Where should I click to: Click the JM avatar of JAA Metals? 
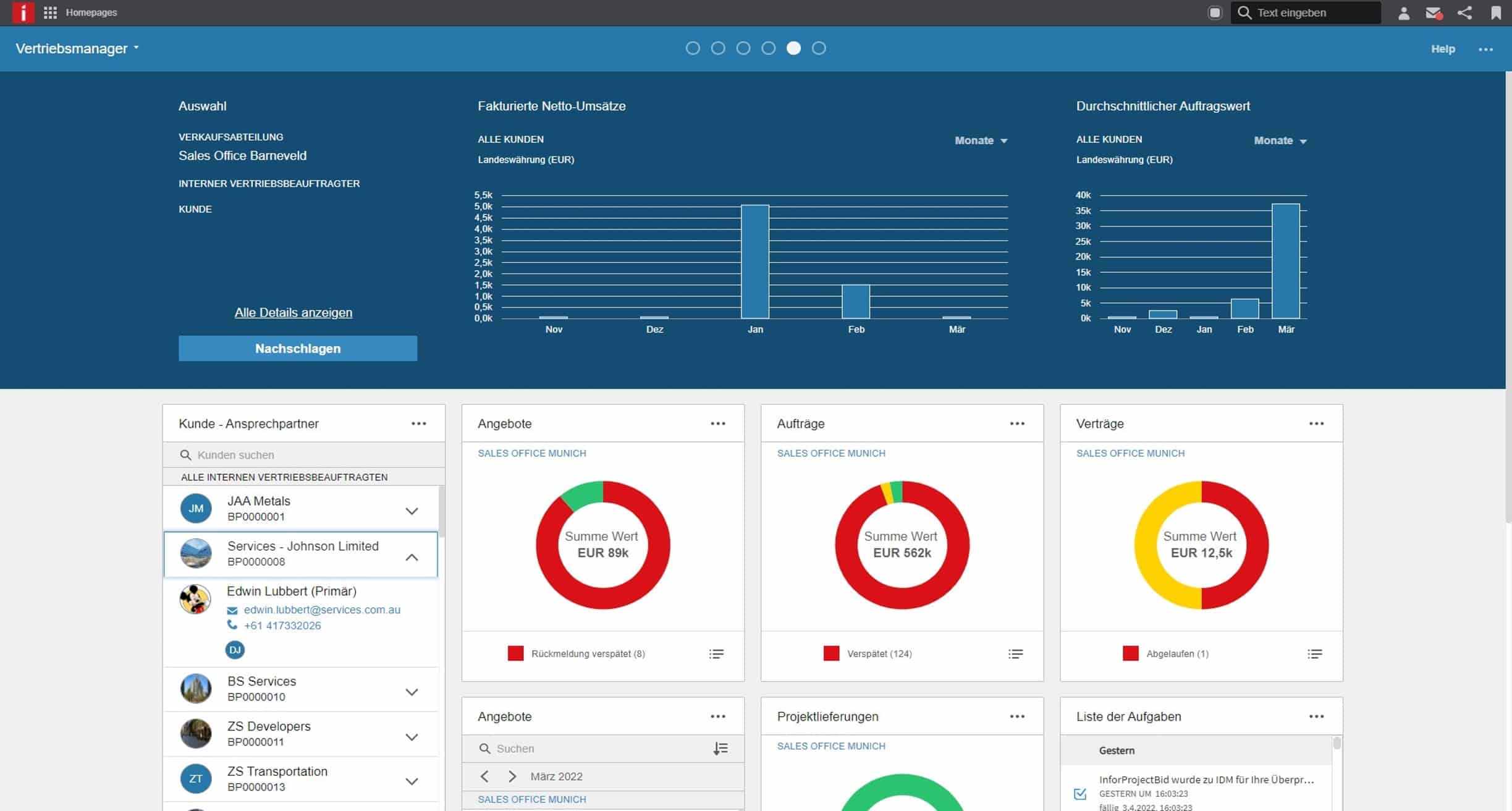coord(196,509)
